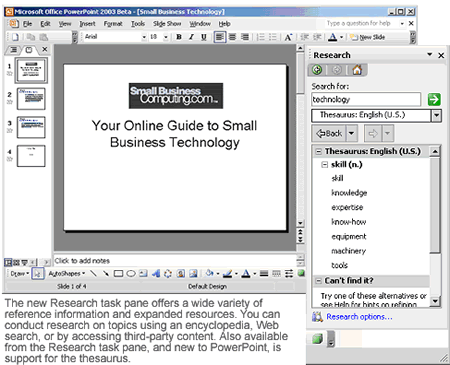
Task: Align text right
Action: 245,37
